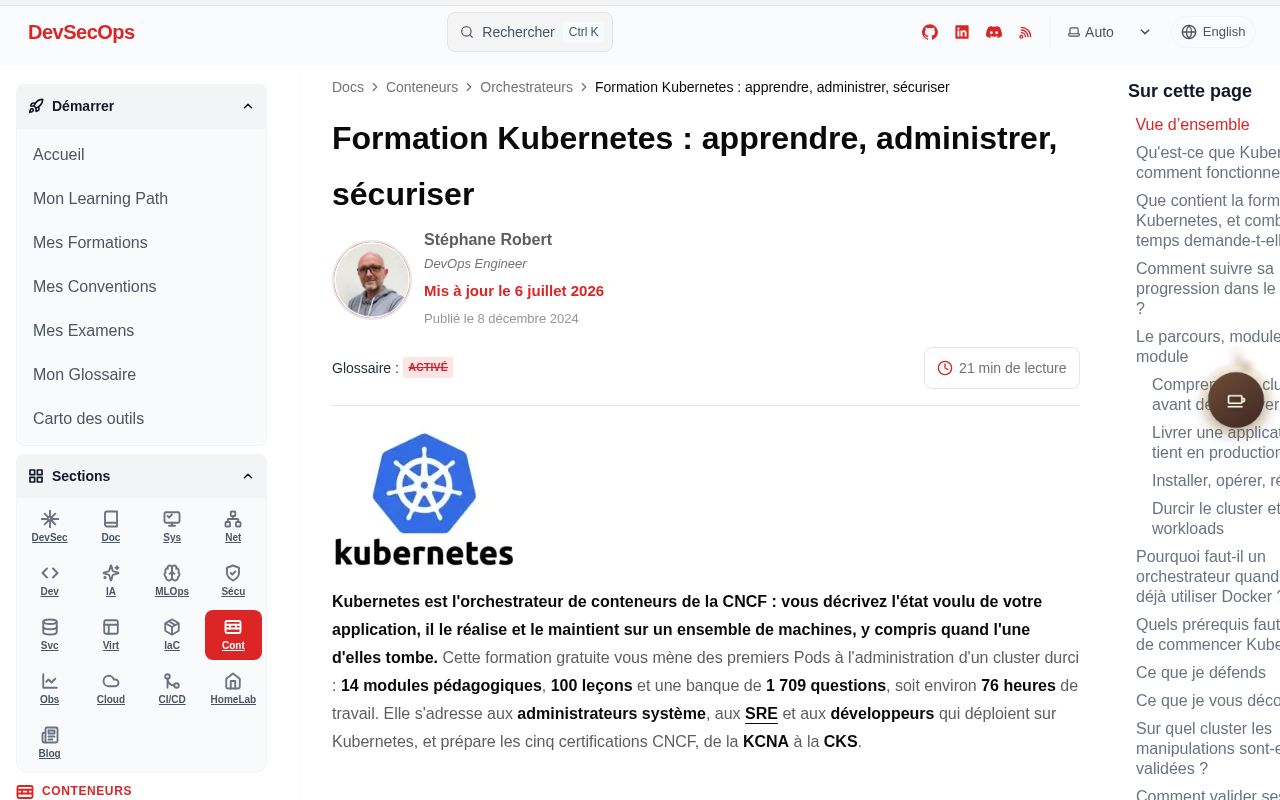Collapse the Sections sidebar group
The height and width of the screenshot is (800, 1280).
click(x=141, y=476)
